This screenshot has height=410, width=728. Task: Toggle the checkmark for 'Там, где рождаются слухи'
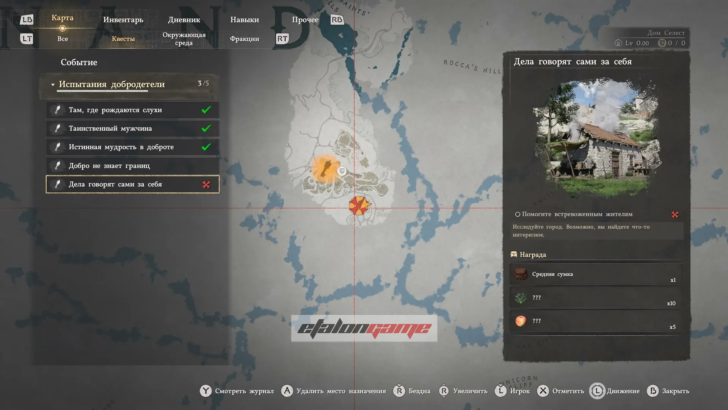205,110
